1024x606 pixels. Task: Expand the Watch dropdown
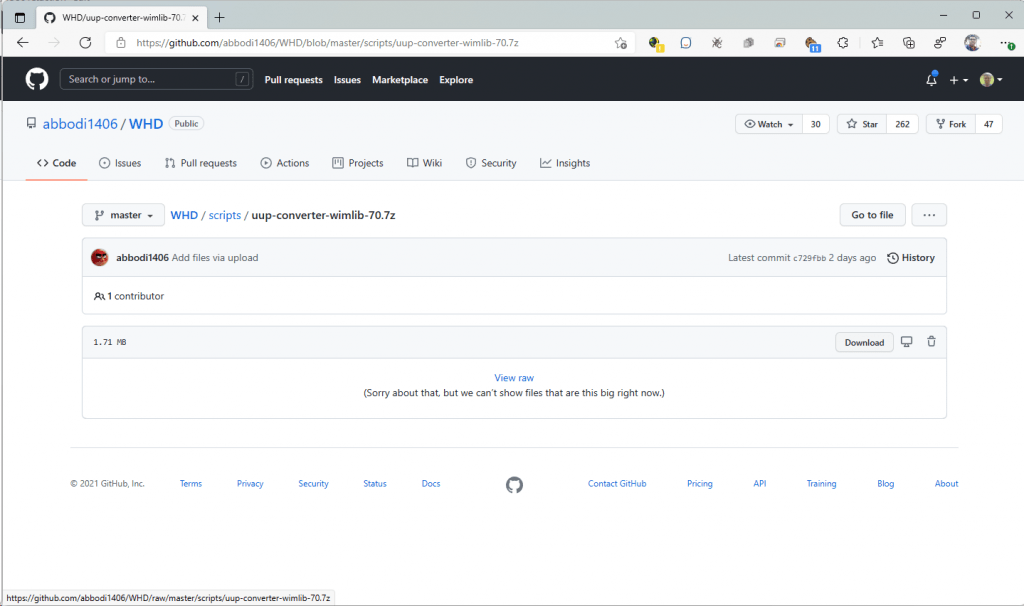(769, 124)
